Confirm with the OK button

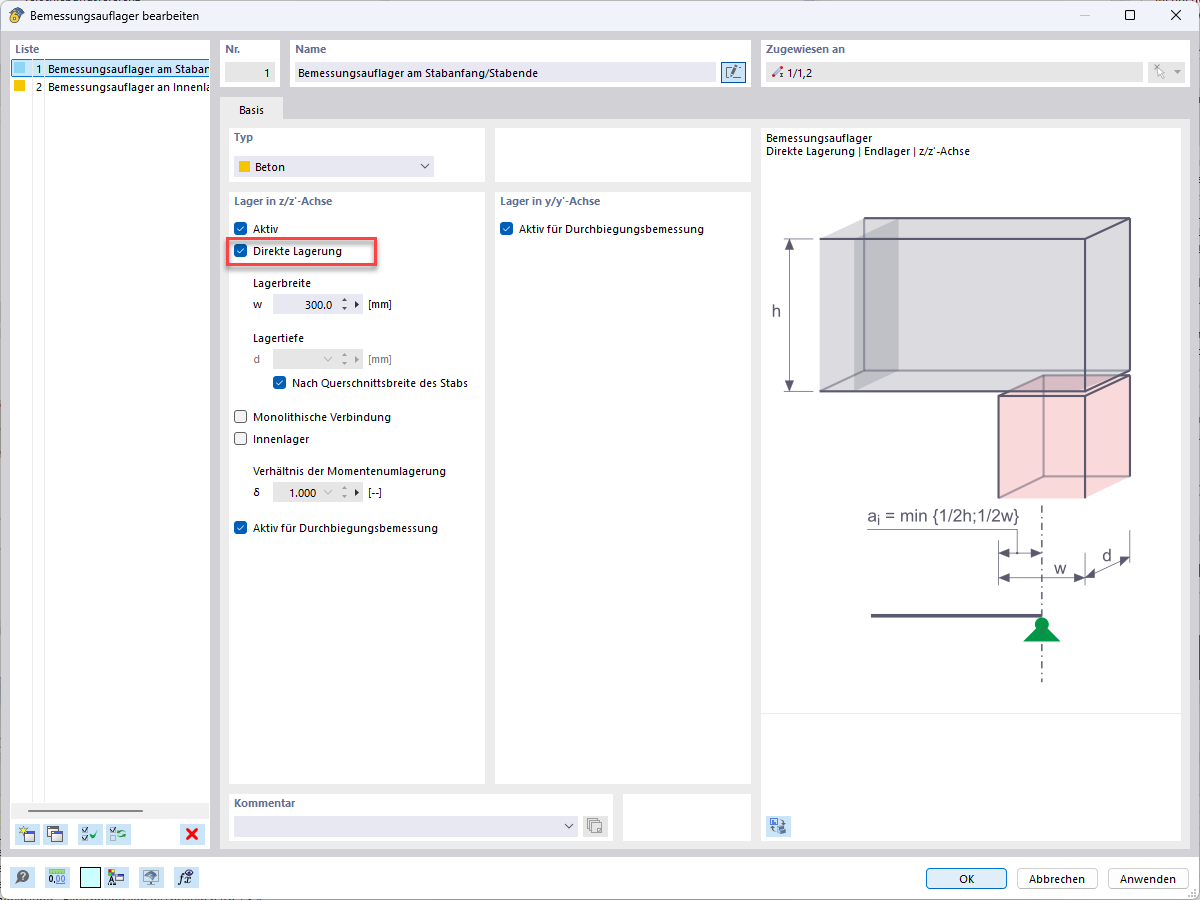click(x=966, y=879)
